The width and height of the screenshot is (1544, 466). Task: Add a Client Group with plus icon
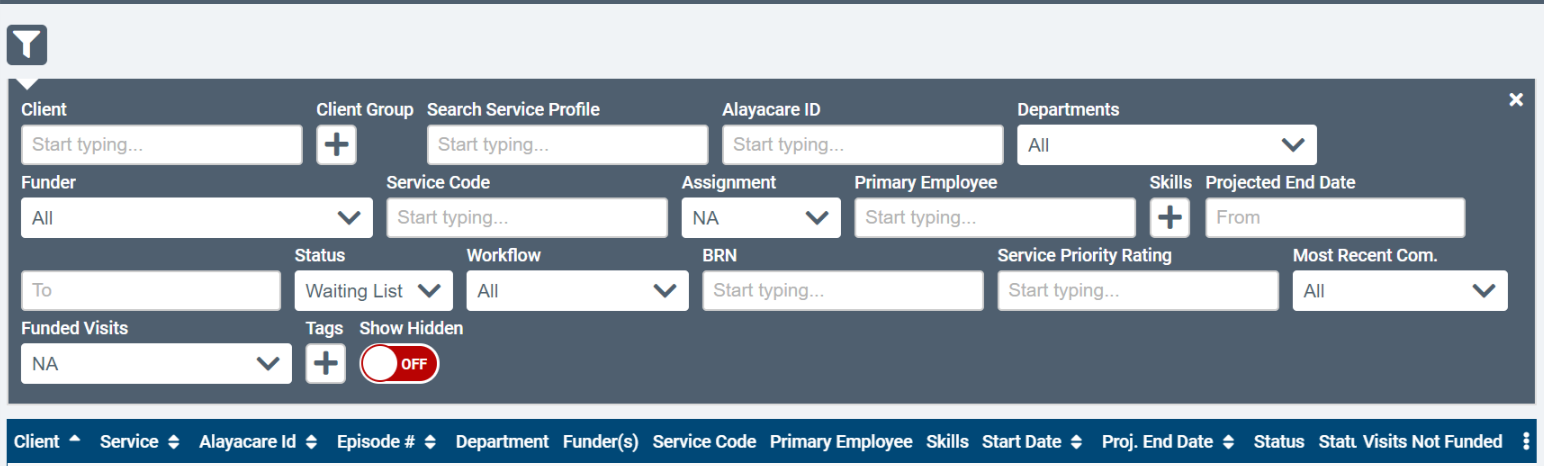337,145
